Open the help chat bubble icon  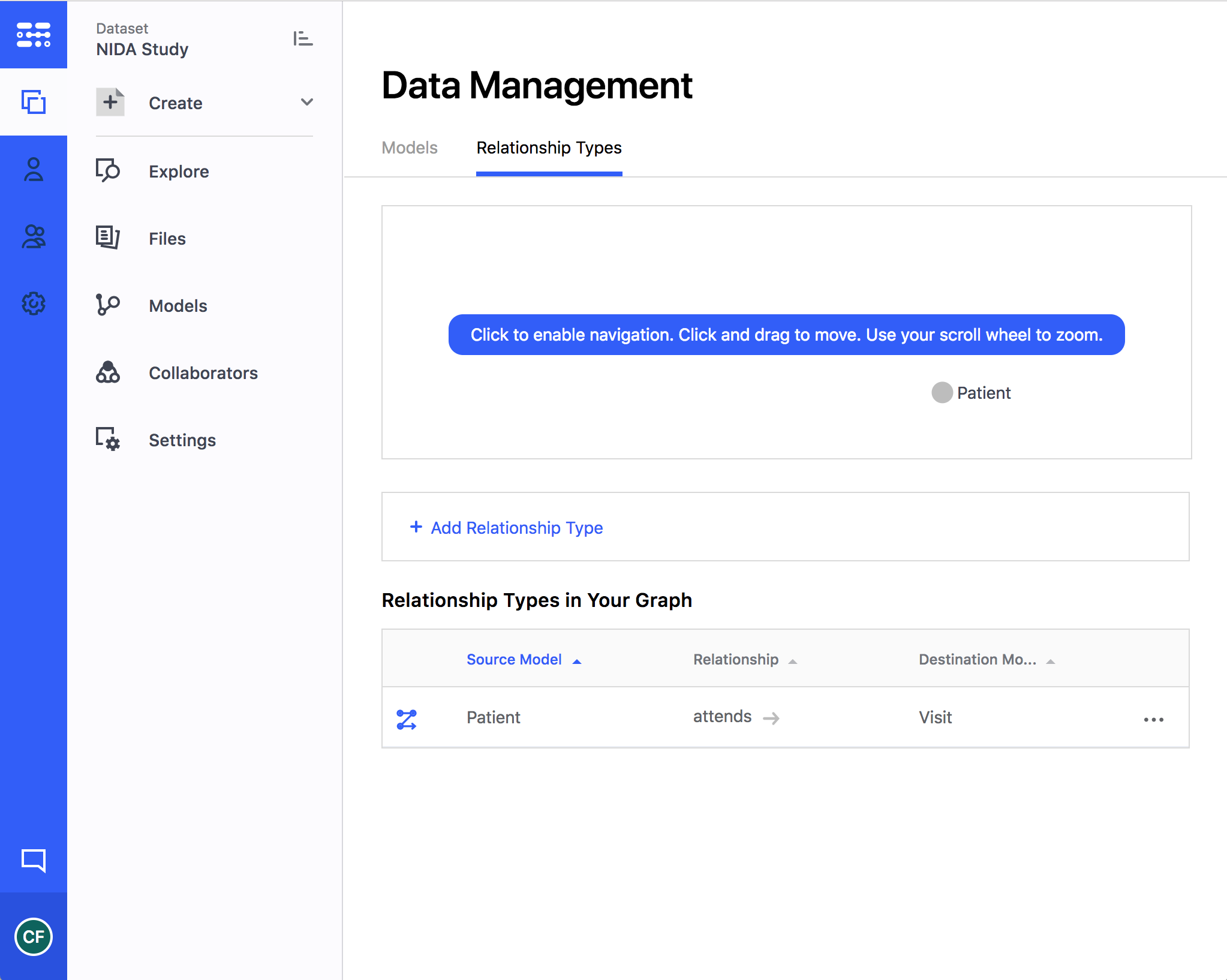(x=34, y=861)
